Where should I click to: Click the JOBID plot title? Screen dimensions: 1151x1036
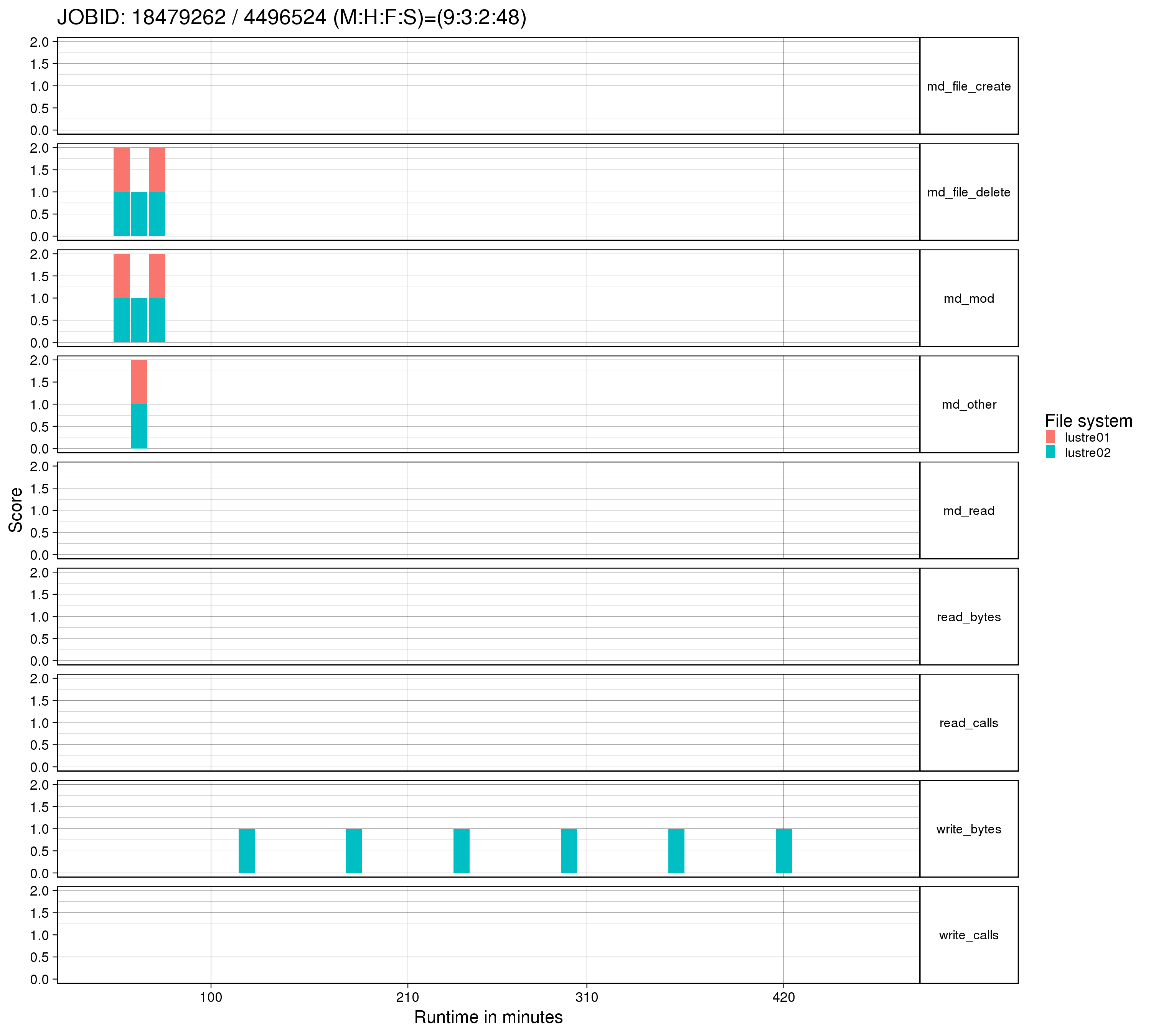[292, 18]
